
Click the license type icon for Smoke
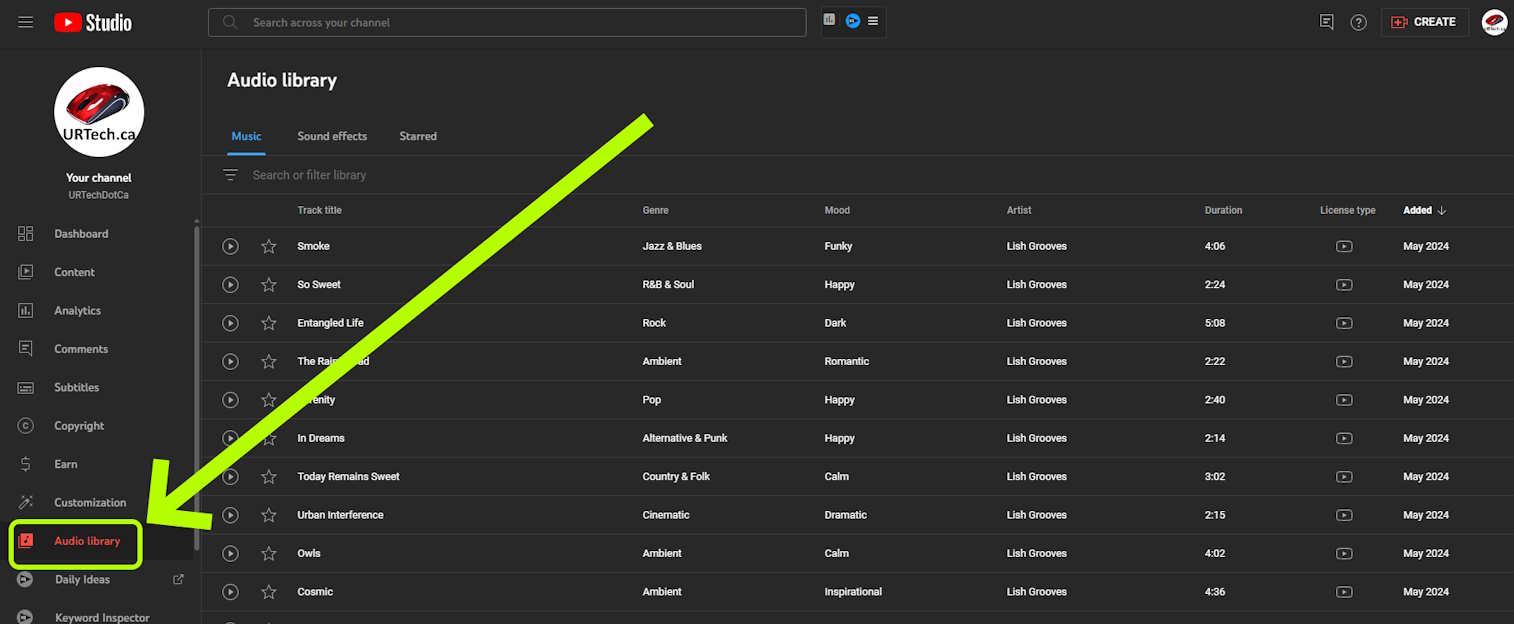pyautogui.click(x=1344, y=246)
